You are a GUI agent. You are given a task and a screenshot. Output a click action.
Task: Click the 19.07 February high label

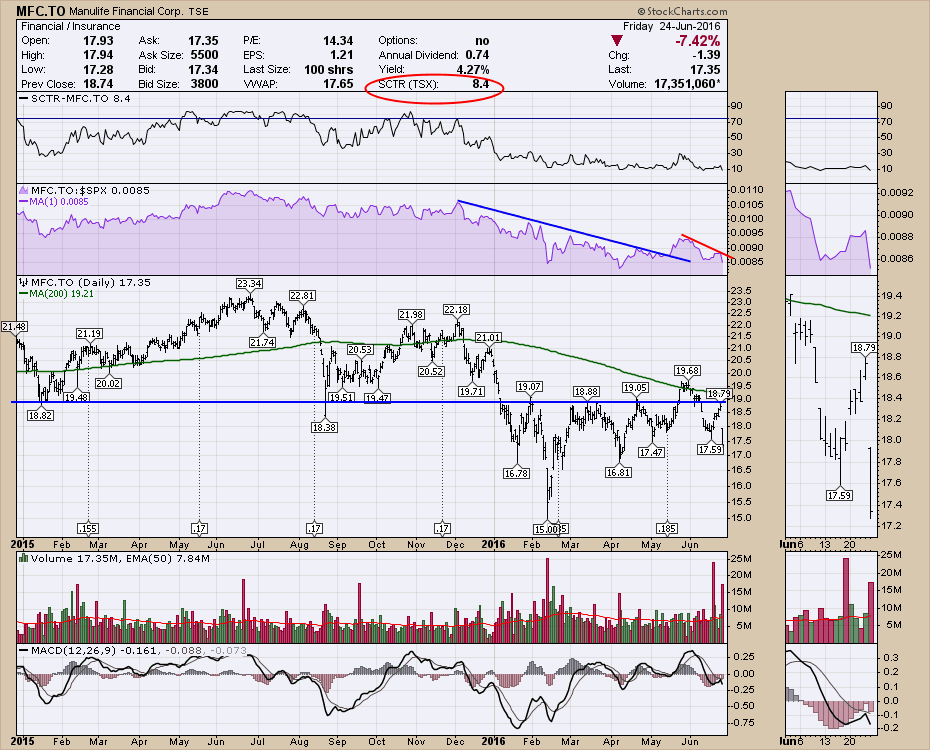click(529, 387)
